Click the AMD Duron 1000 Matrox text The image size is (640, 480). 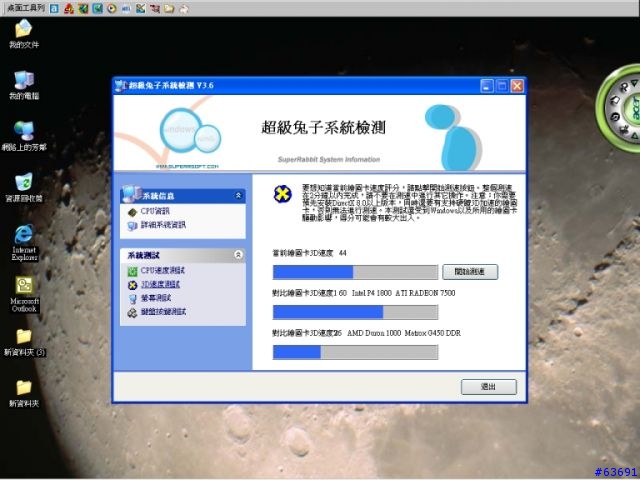[404, 333]
